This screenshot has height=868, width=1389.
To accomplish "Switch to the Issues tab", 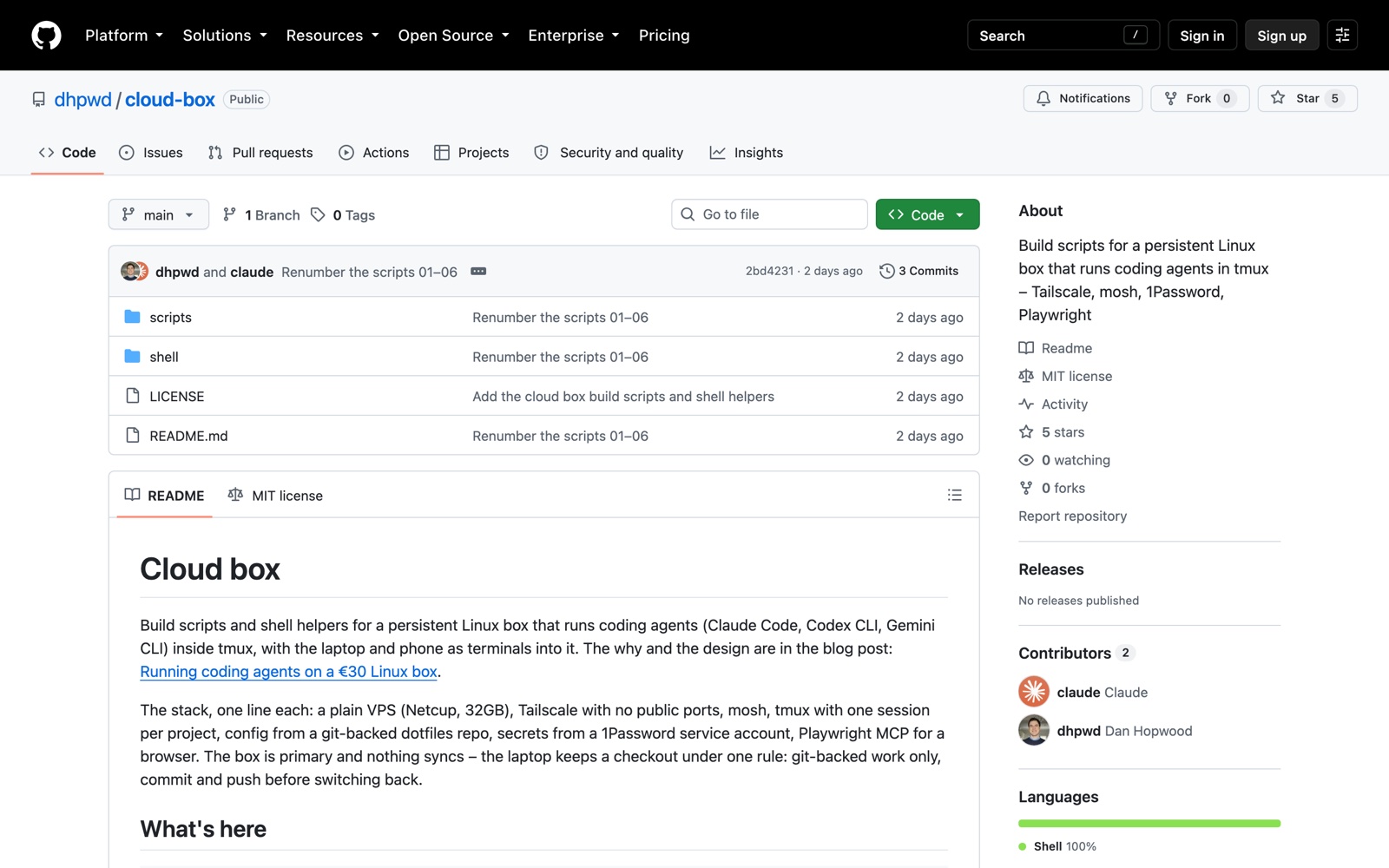I will click(x=151, y=153).
